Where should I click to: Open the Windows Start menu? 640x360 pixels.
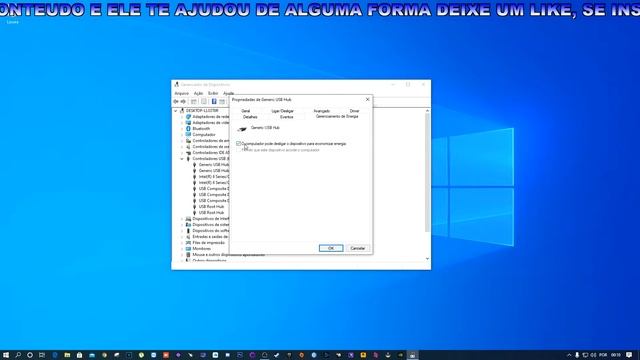pyautogui.click(x=6, y=355)
